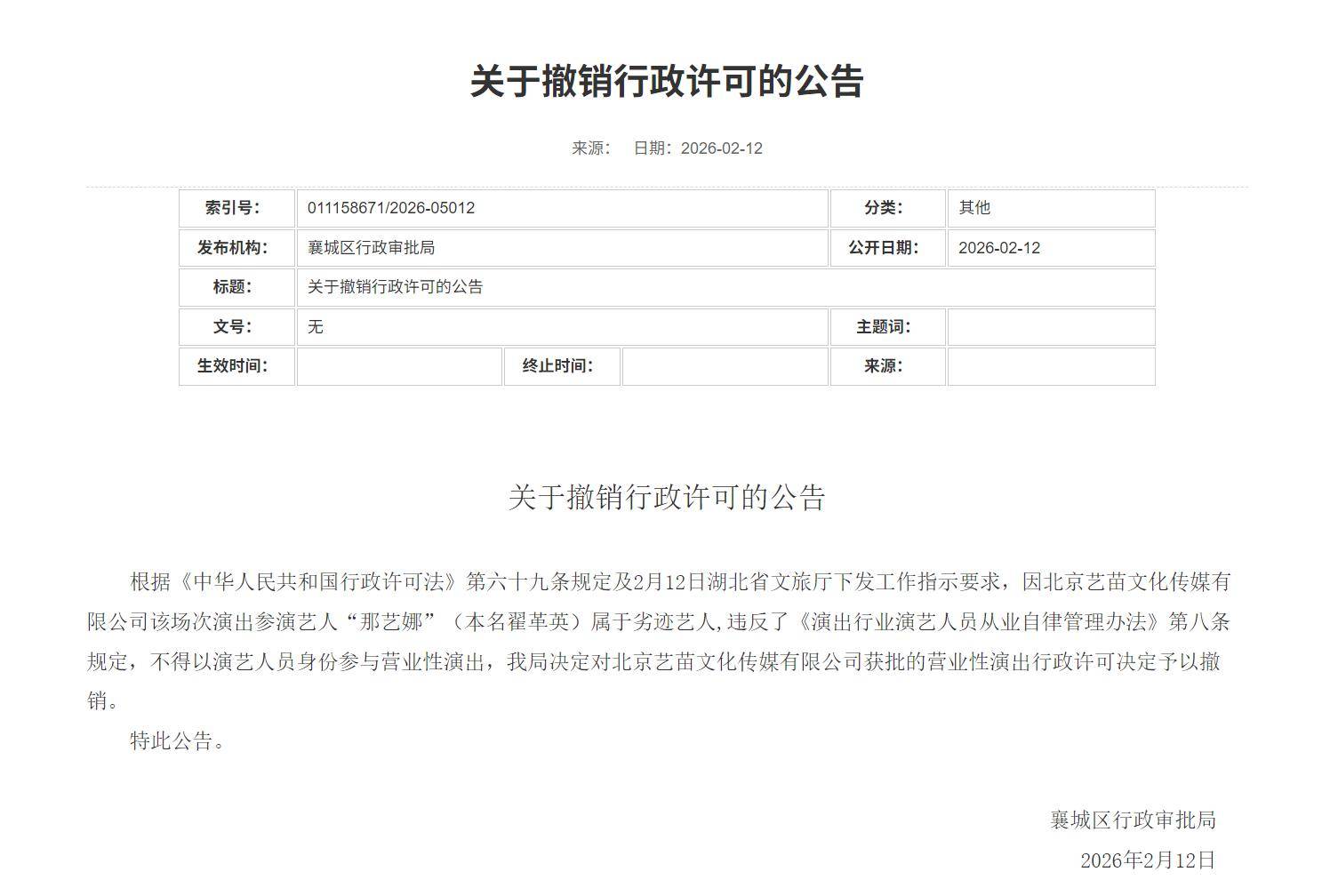This screenshot has width=1322, height=896.
Task: Click the 终止时间 label
Action: [558, 366]
